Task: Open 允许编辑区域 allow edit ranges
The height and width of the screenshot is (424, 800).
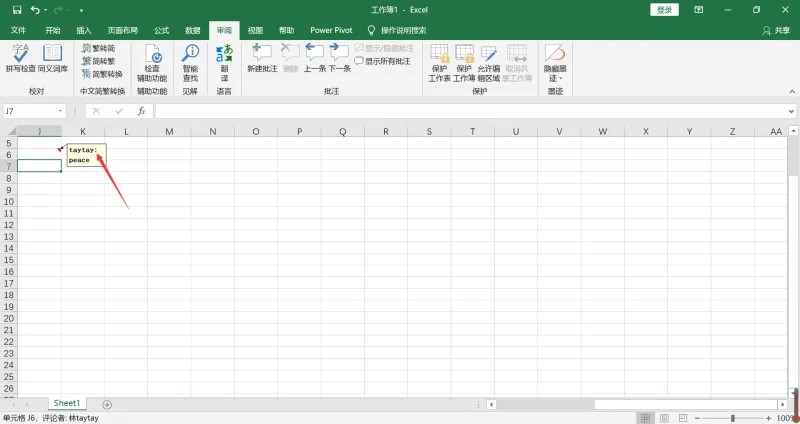Action: 489,63
